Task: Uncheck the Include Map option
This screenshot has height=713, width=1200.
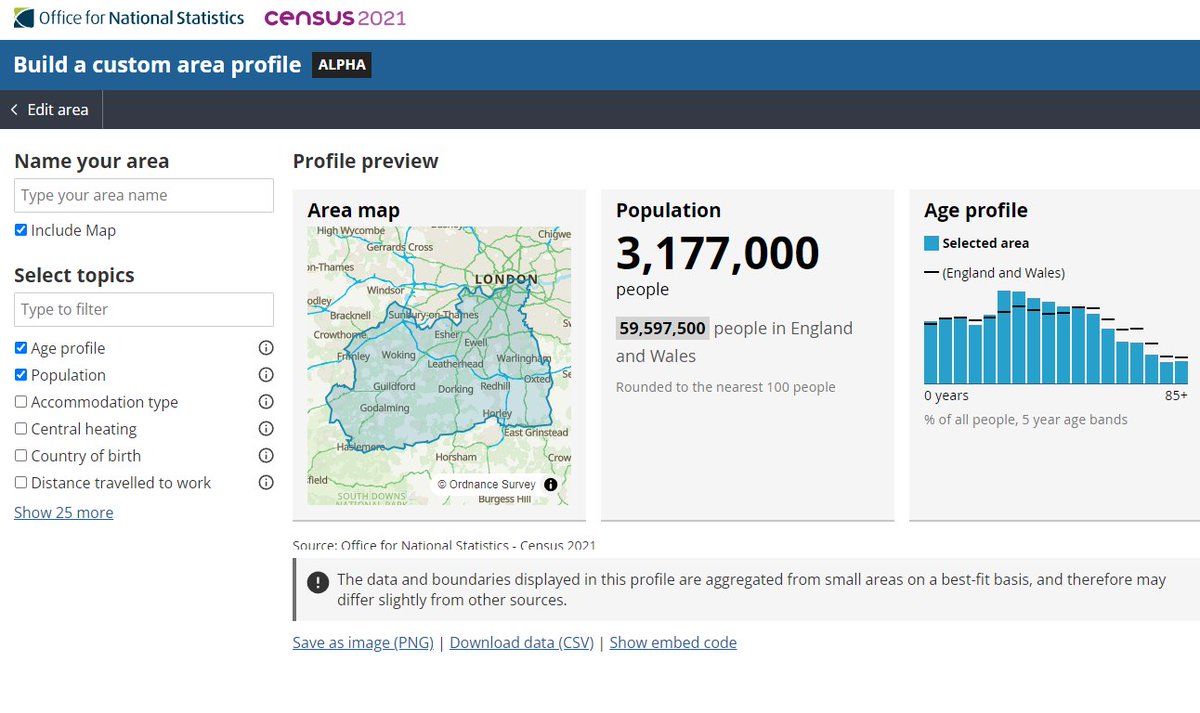Action: tap(21, 230)
